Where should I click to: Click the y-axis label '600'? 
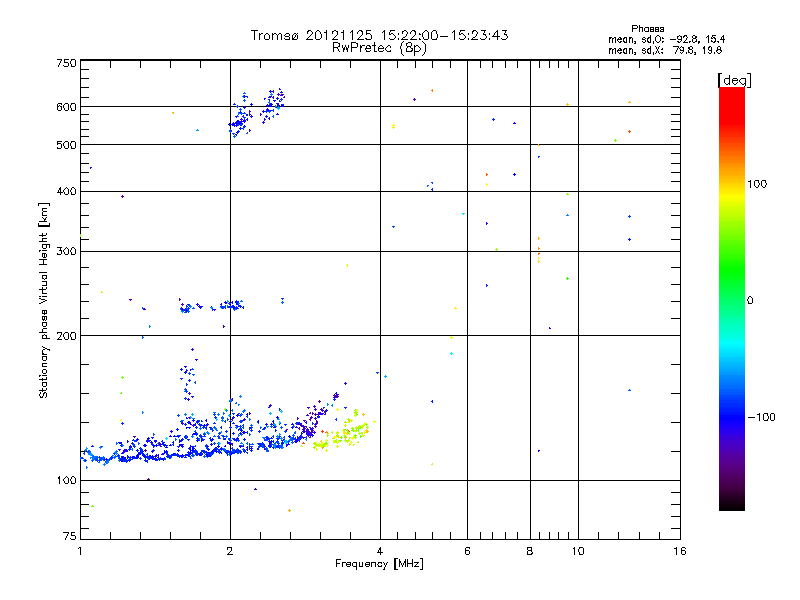[x=66, y=107]
